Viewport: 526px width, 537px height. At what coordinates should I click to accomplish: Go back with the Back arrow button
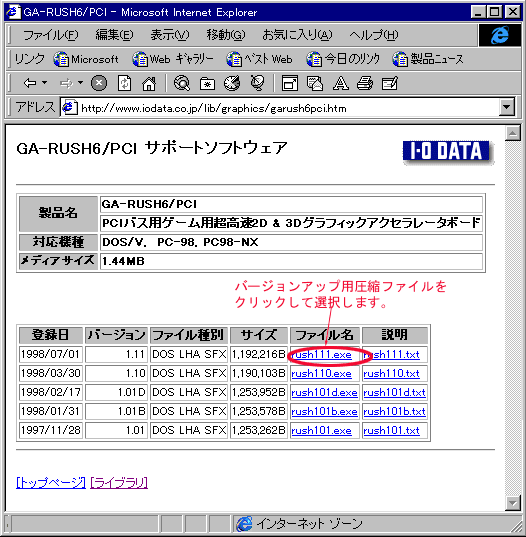[30, 83]
